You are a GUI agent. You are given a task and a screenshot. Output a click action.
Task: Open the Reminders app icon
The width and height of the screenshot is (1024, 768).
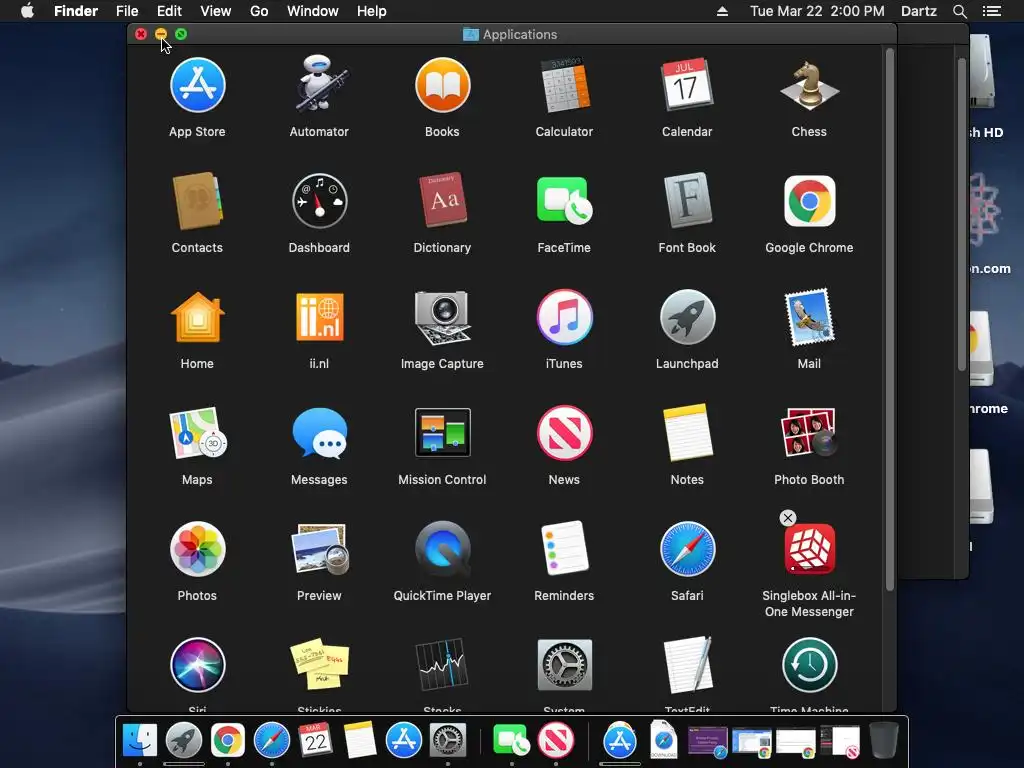pos(564,549)
